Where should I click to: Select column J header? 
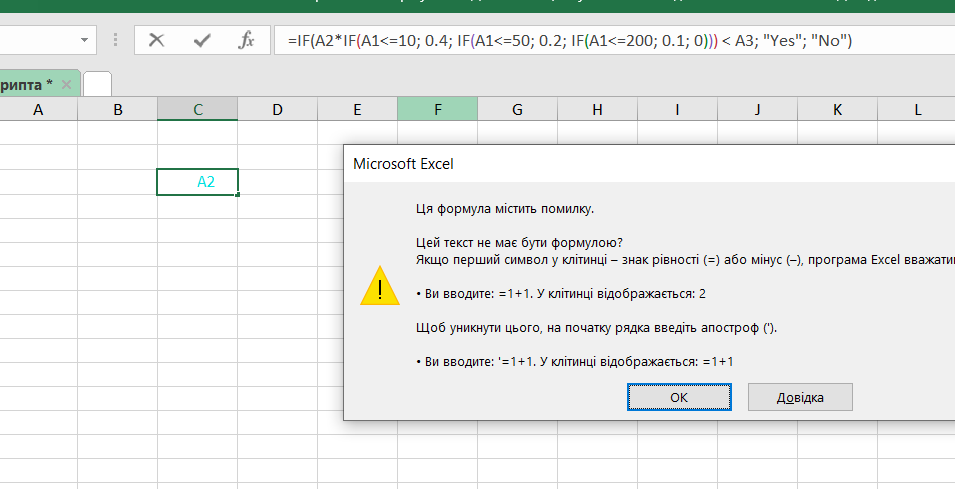tap(757, 110)
